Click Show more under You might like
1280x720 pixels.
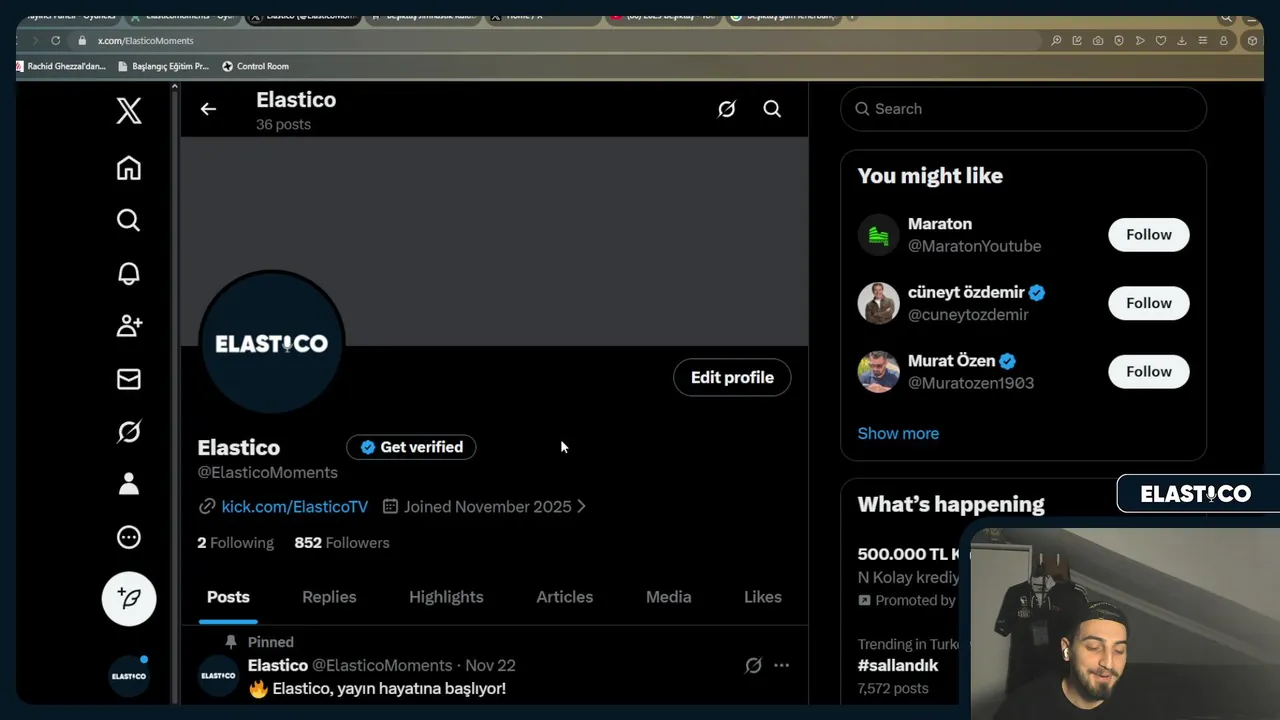(x=898, y=433)
